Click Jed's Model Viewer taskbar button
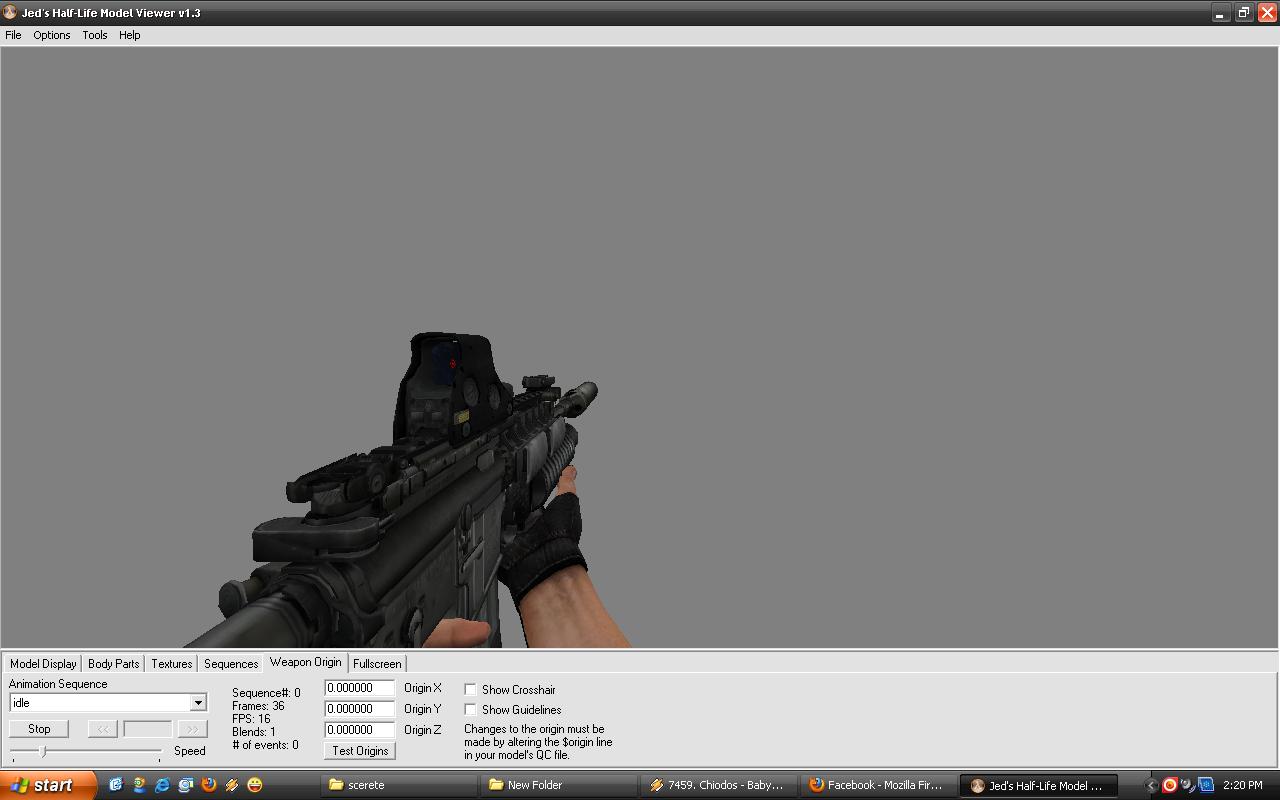1280x800 pixels. tap(1037, 785)
